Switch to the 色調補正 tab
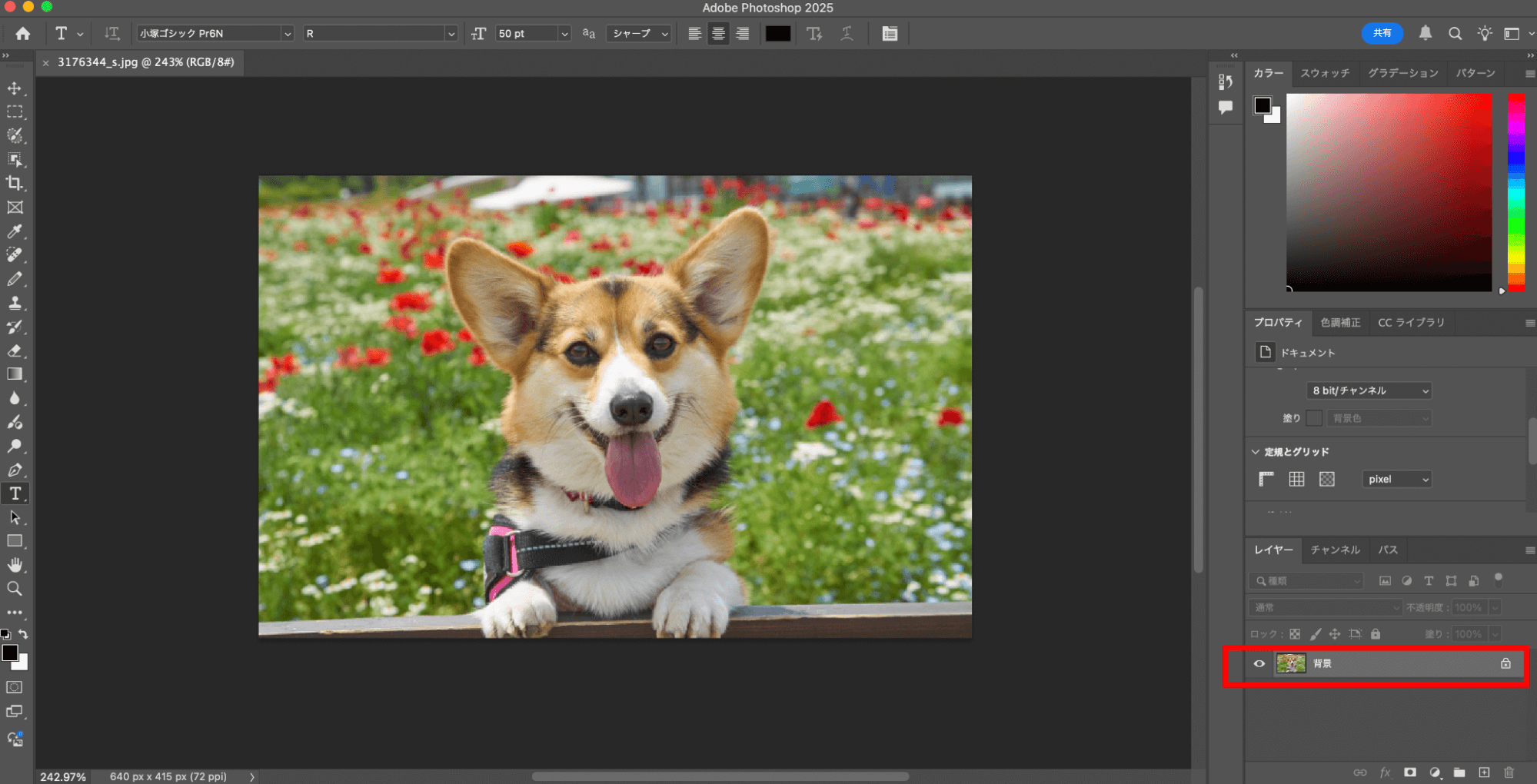This screenshot has width=1537, height=784. point(1340,322)
